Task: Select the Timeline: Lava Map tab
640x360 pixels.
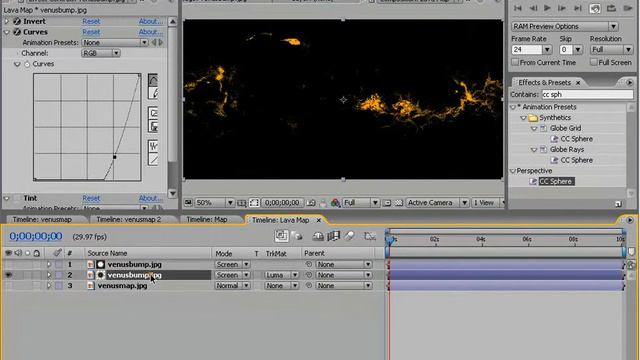Action: click(280, 220)
